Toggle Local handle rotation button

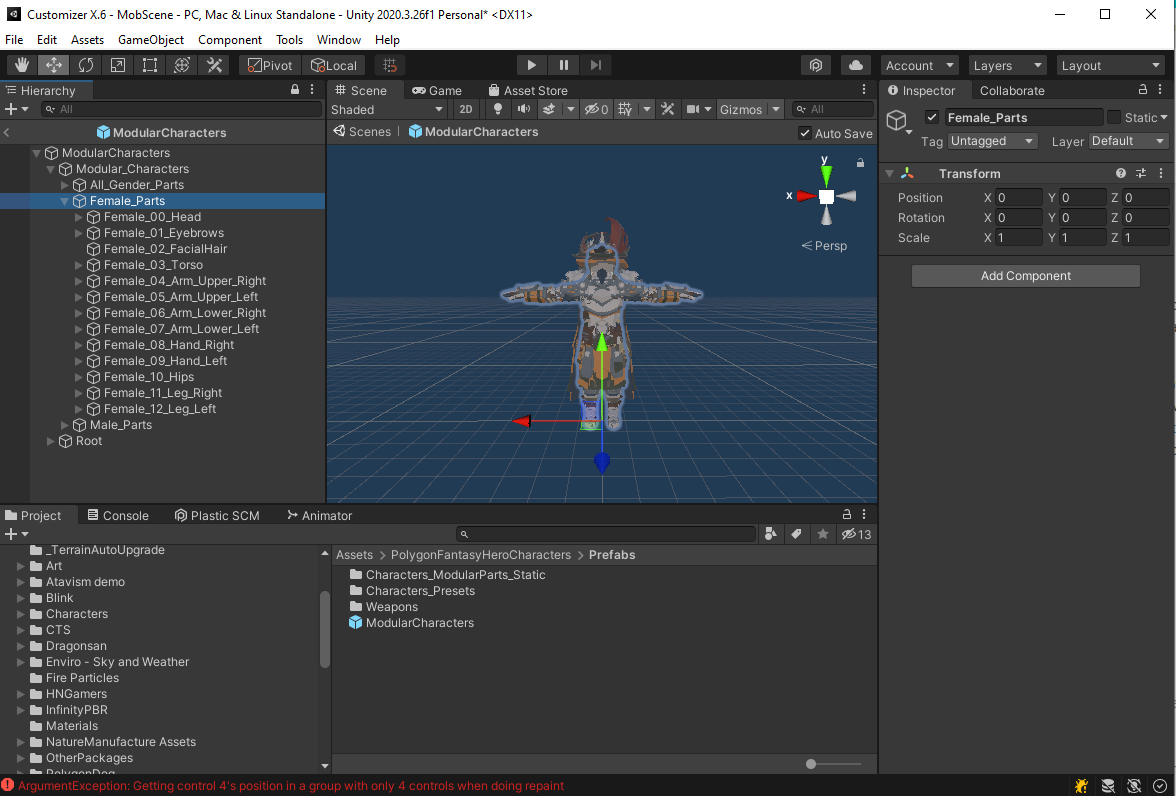(334, 65)
